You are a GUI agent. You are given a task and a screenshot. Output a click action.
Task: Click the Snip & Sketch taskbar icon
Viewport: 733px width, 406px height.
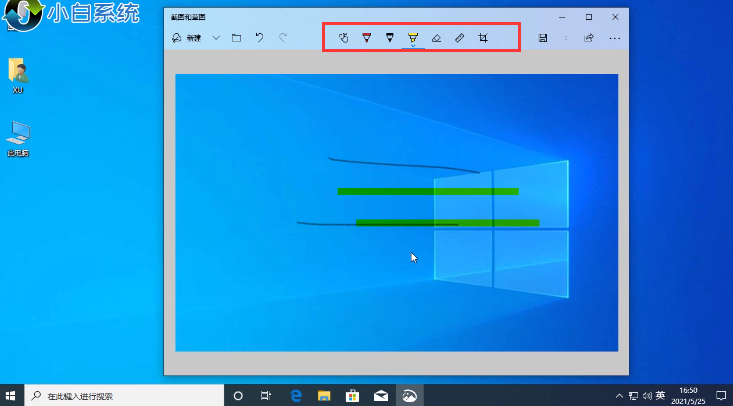coord(410,396)
